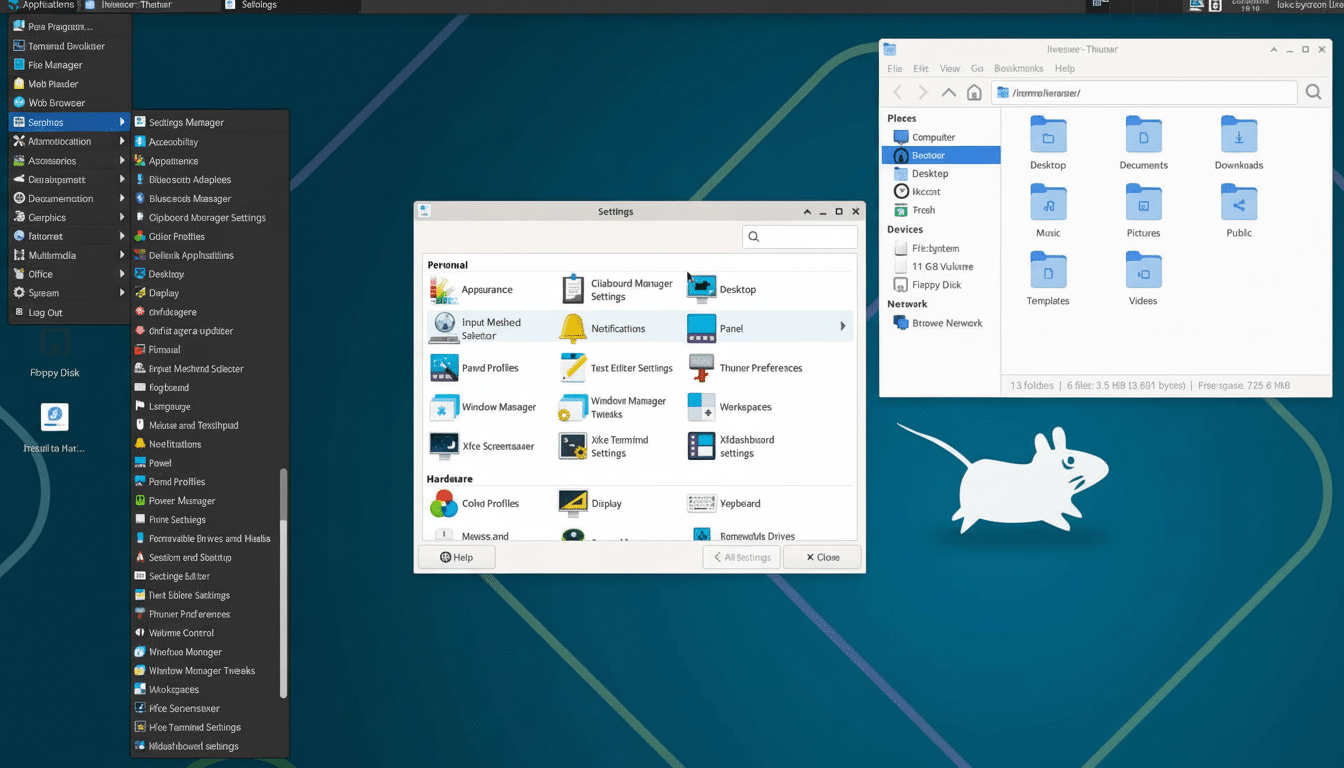The width and height of the screenshot is (1344, 768).
Task: Open Color Profiles settings
Action: (489, 503)
